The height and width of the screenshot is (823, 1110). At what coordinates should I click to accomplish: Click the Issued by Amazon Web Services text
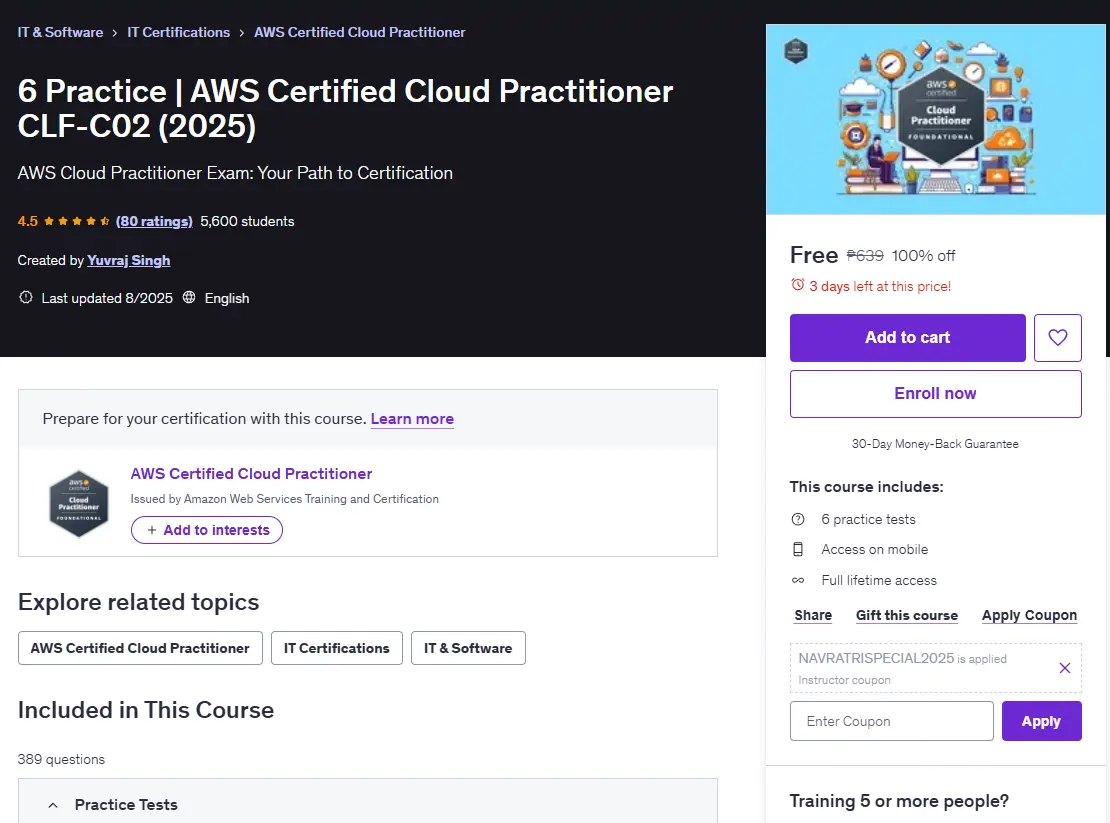tap(285, 499)
